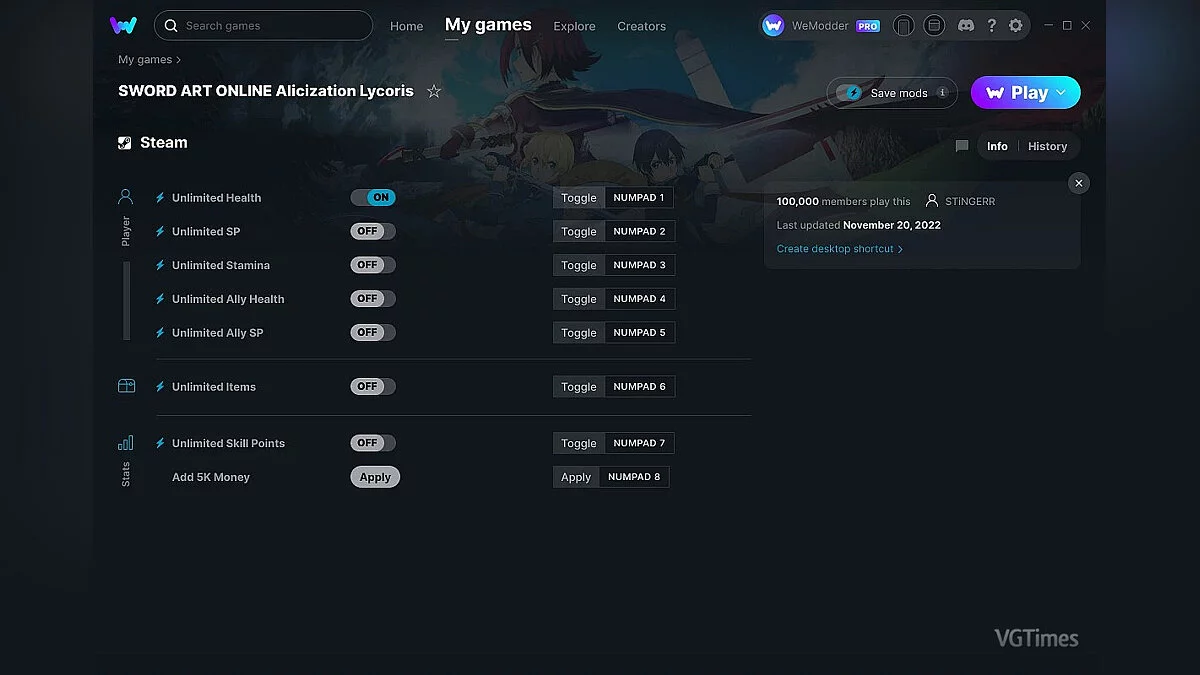Click lightning icon beside Unlimited Skill Points
The image size is (1200, 675).
pyautogui.click(x=160, y=443)
